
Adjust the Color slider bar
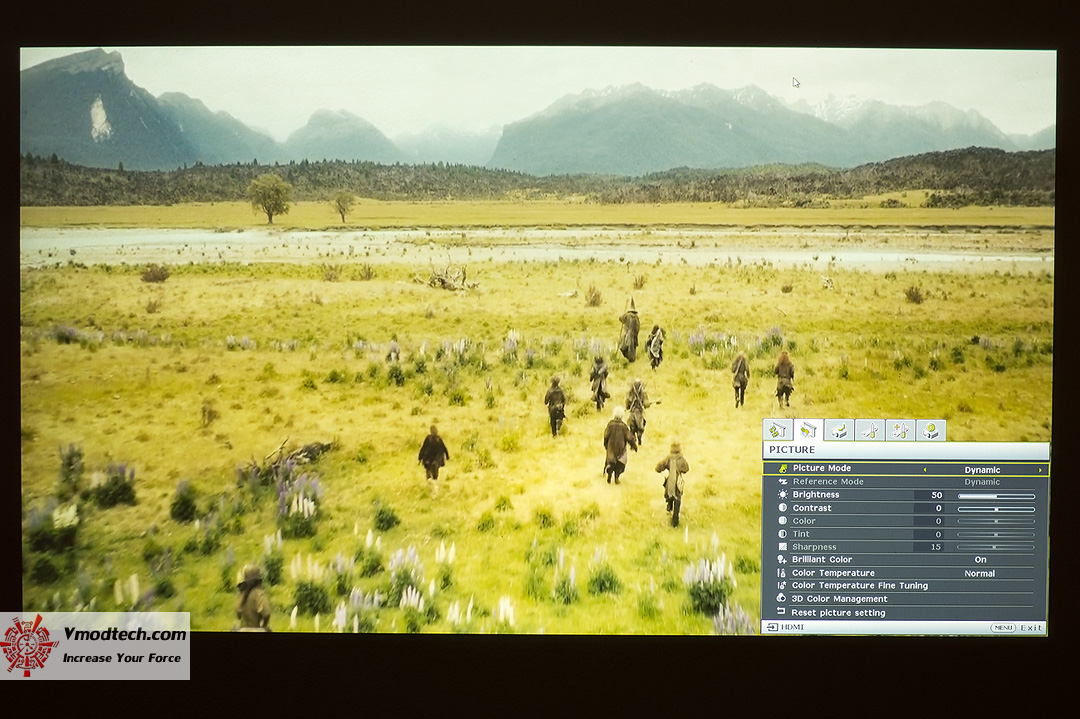pyautogui.click(x=996, y=521)
